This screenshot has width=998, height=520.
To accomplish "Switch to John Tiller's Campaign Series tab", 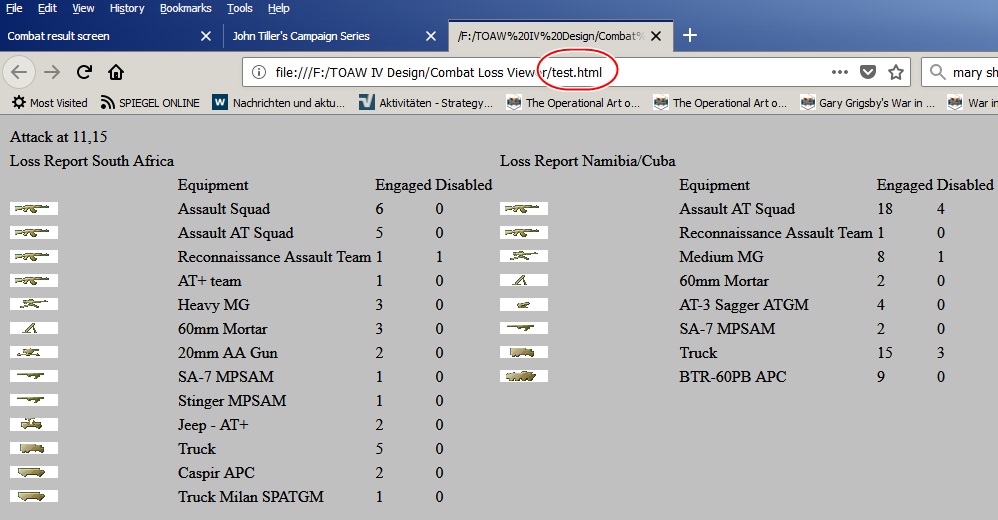I will point(335,36).
